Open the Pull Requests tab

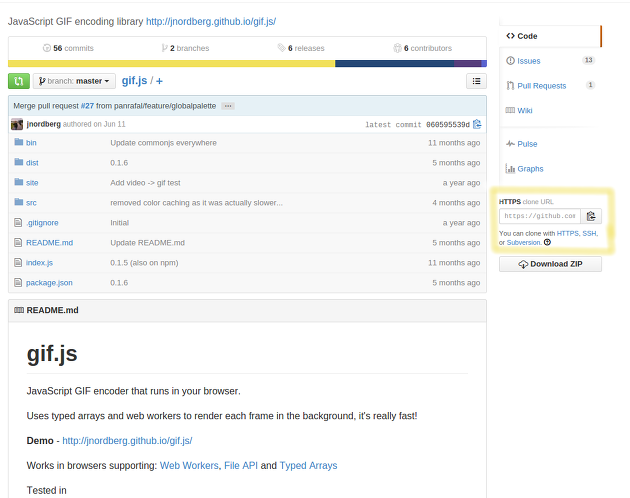[541, 86]
